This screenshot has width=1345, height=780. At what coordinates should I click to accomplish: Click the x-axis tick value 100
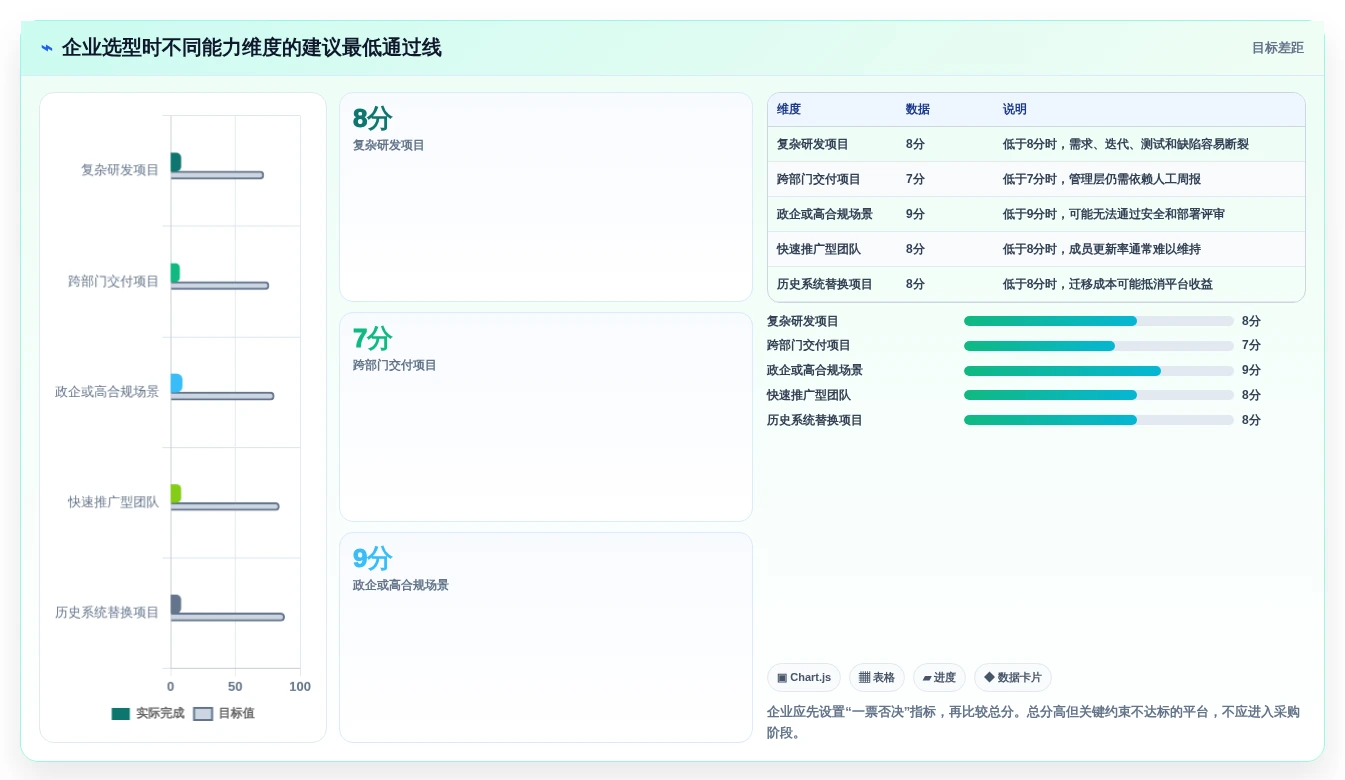pyautogui.click(x=300, y=687)
